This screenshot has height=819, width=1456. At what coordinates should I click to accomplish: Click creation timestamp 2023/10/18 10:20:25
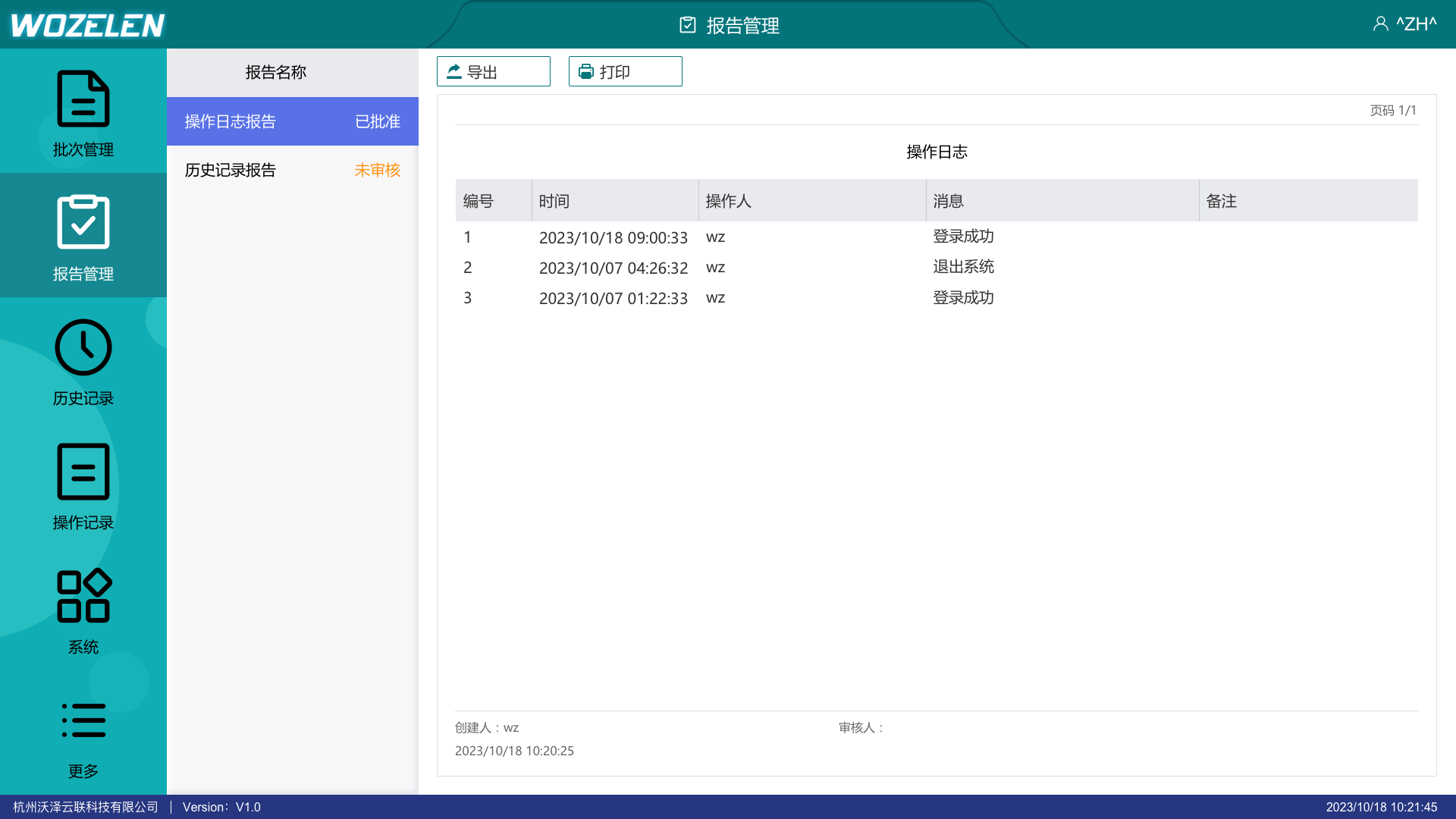514,751
